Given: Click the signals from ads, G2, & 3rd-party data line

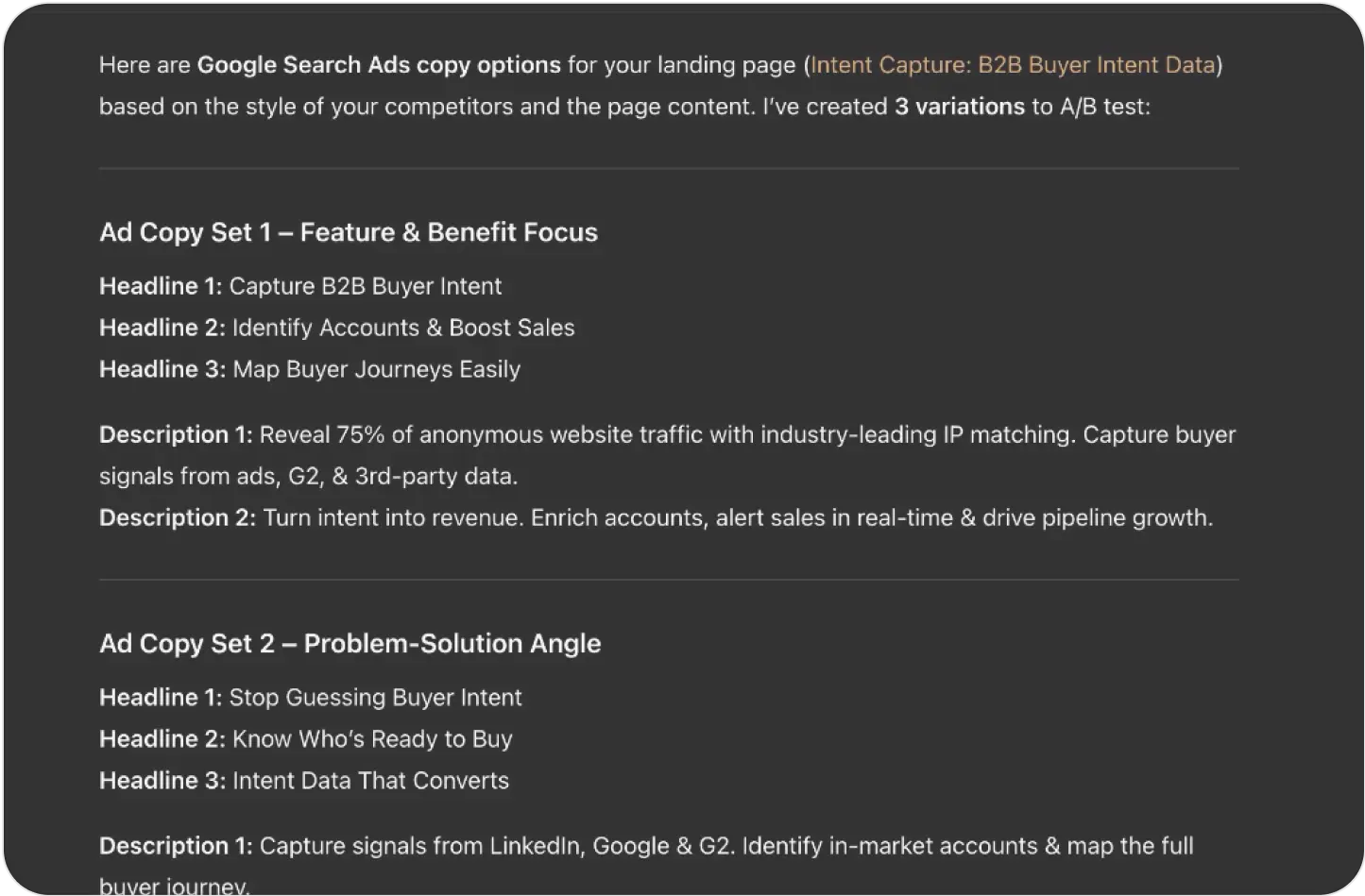Looking at the screenshot, I should (308, 476).
